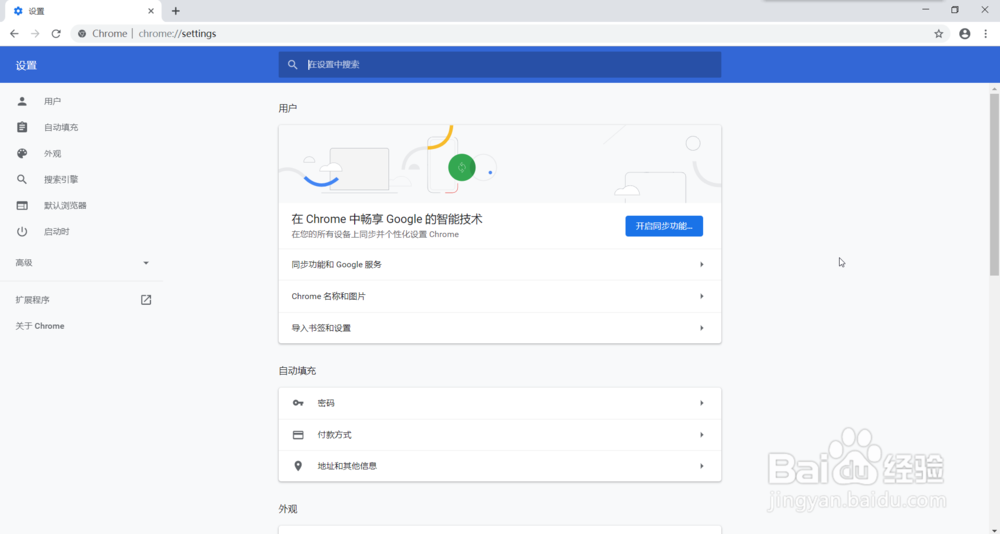
Task: Click the 设置 header title
Action: click(27, 65)
